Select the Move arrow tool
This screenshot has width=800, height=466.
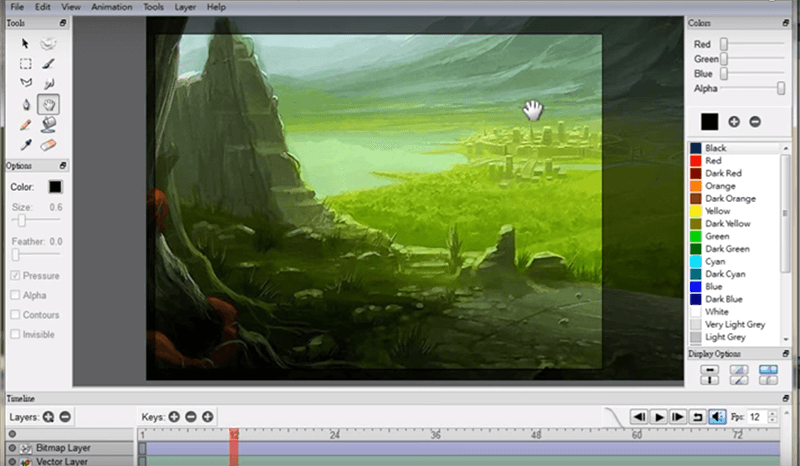point(25,44)
